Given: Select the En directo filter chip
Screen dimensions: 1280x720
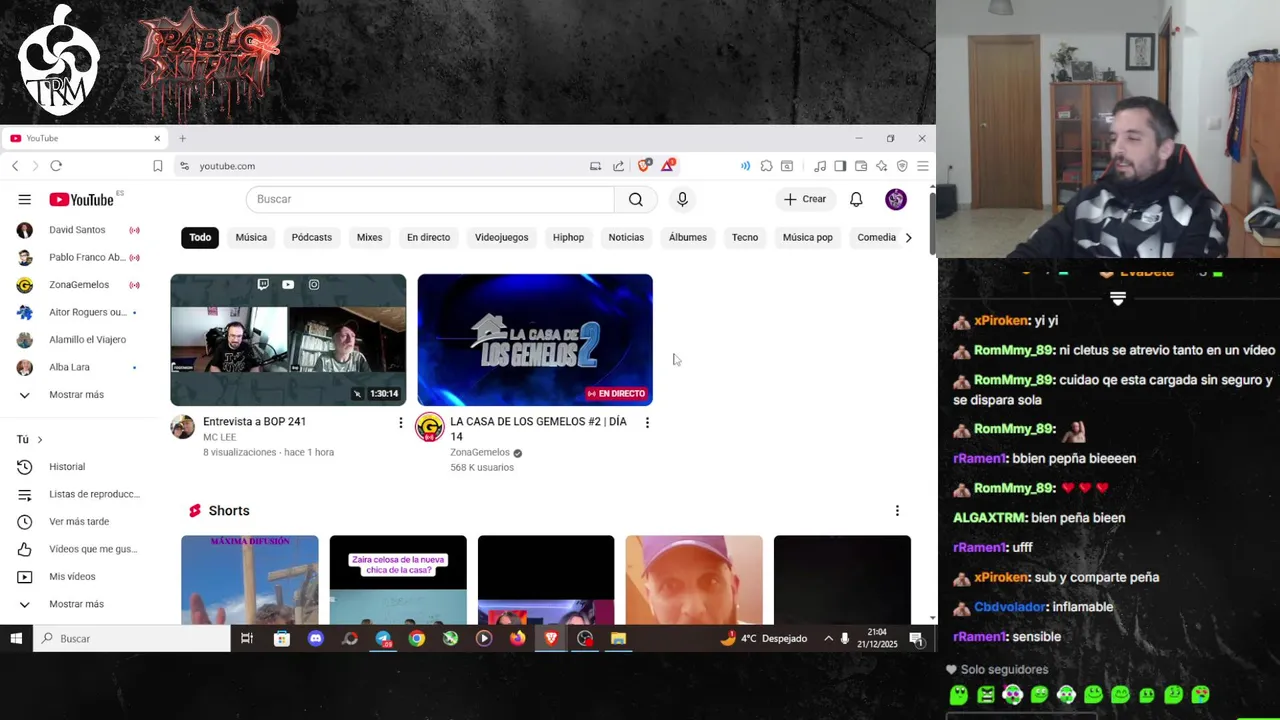Looking at the screenshot, I should click(x=428, y=237).
